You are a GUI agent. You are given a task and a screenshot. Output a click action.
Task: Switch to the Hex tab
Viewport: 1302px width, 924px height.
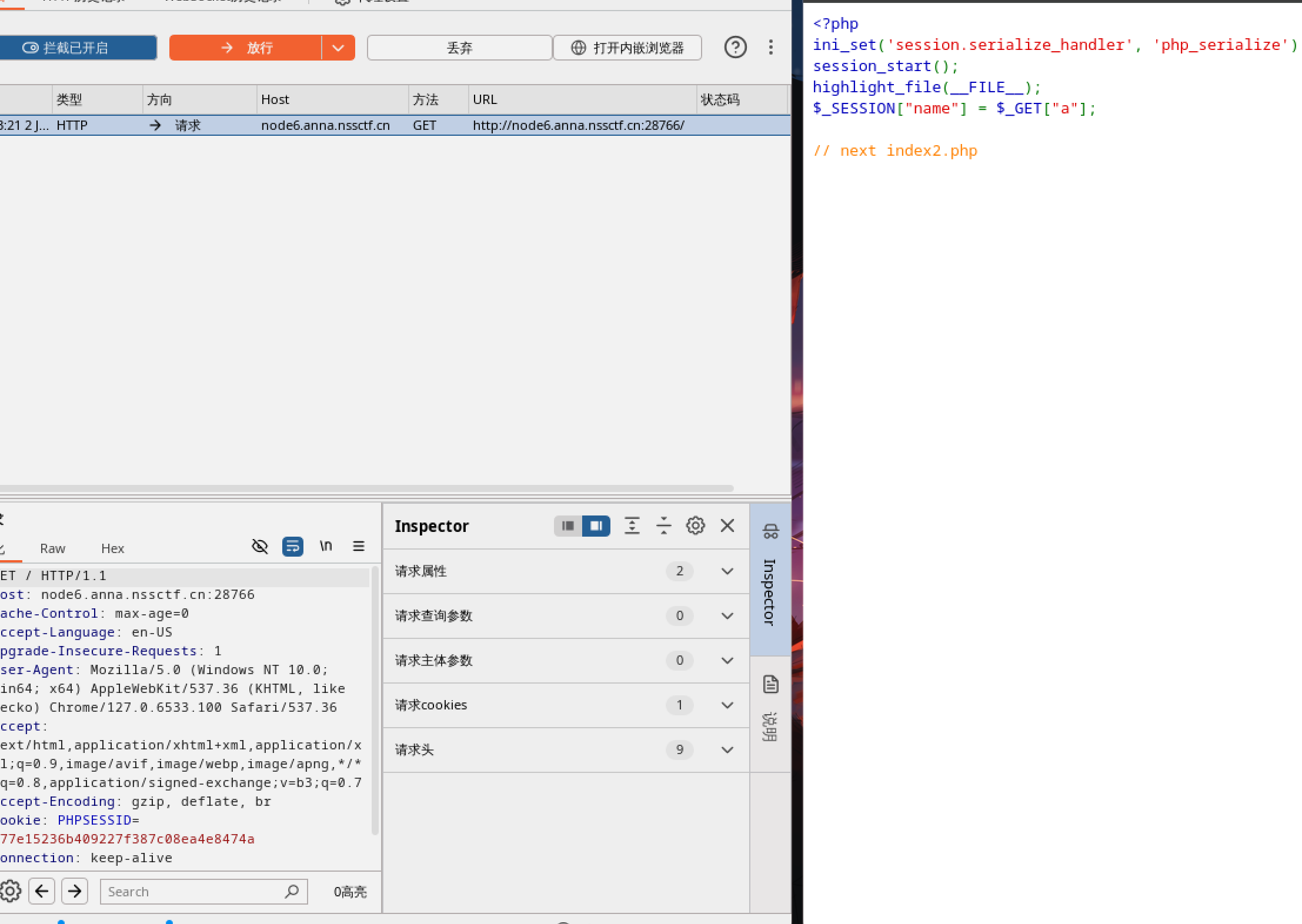[x=112, y=548]
